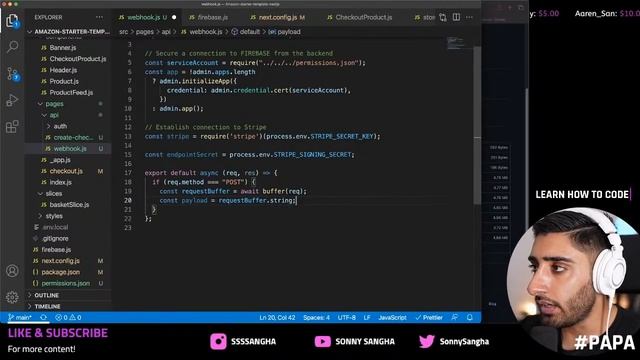Open firebase.js in the explorer tree
The height and width of the screenshot is (360, 640).
tap(56, 250)
